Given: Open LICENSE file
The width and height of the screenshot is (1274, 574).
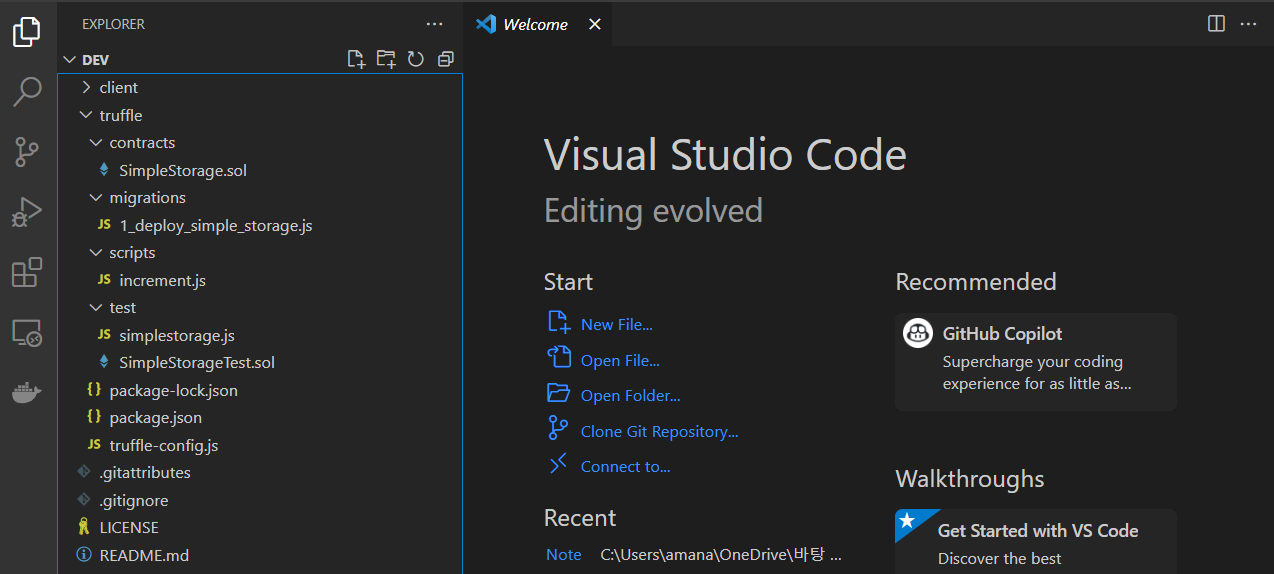Looking at the screenshot, I should pyautogui.click(x=260, y=528).
